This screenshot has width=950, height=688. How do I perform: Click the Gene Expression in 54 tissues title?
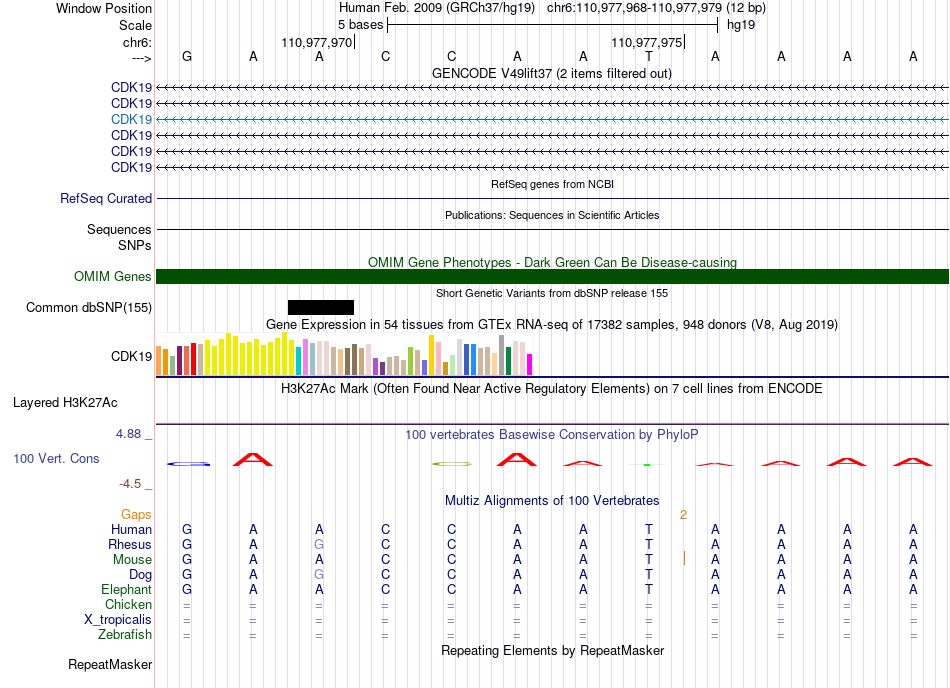pyautogui.click(x=551, y=324)
